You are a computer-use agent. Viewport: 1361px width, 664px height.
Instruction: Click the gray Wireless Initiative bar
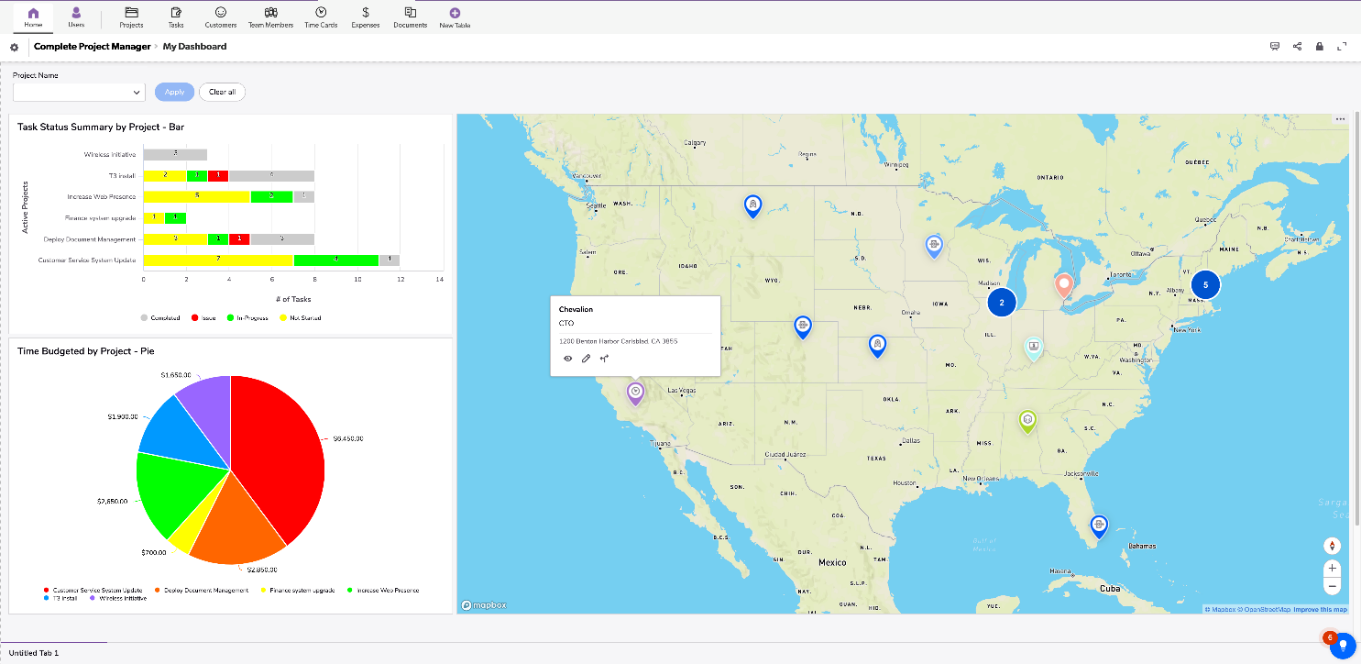tap(175, 154)
